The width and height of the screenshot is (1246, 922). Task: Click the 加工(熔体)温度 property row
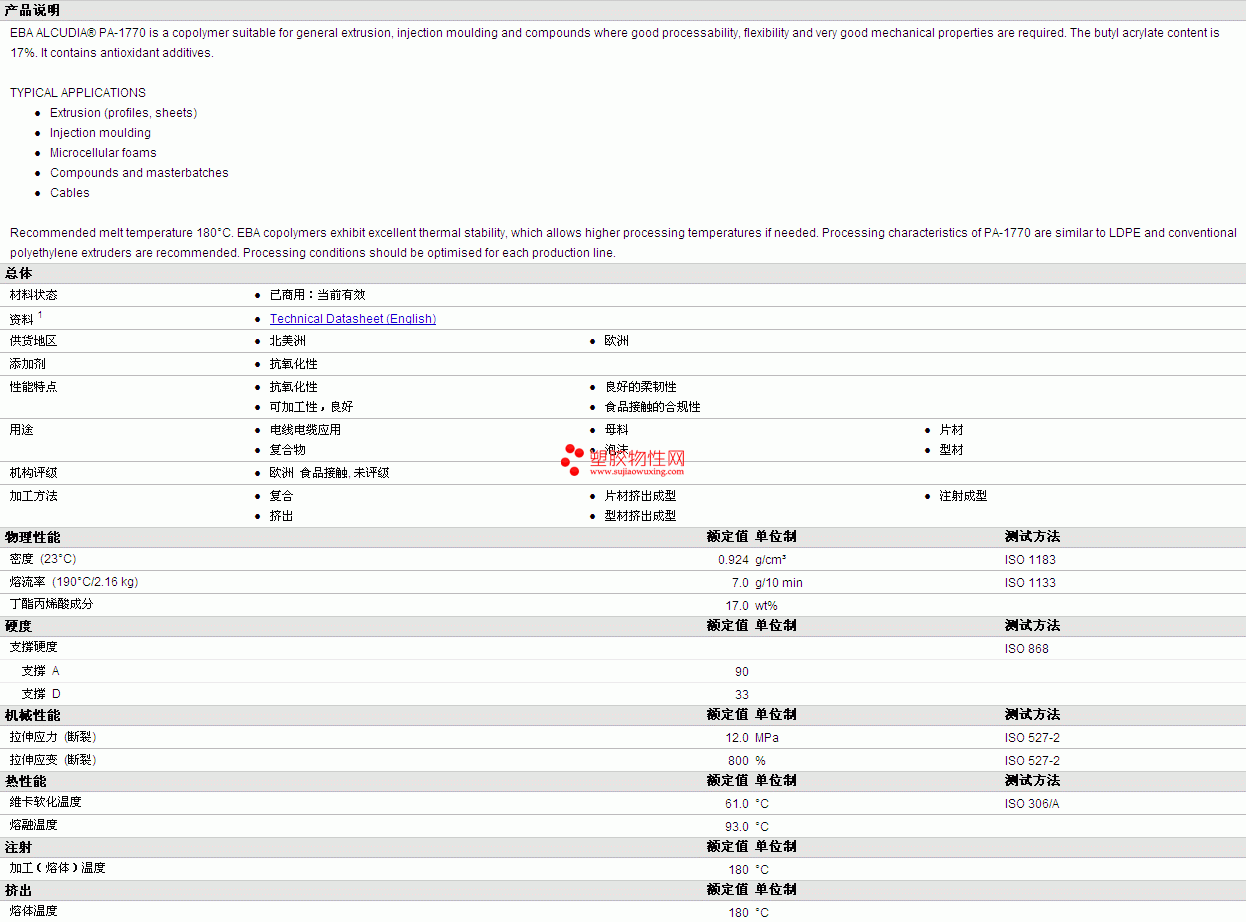623,869
